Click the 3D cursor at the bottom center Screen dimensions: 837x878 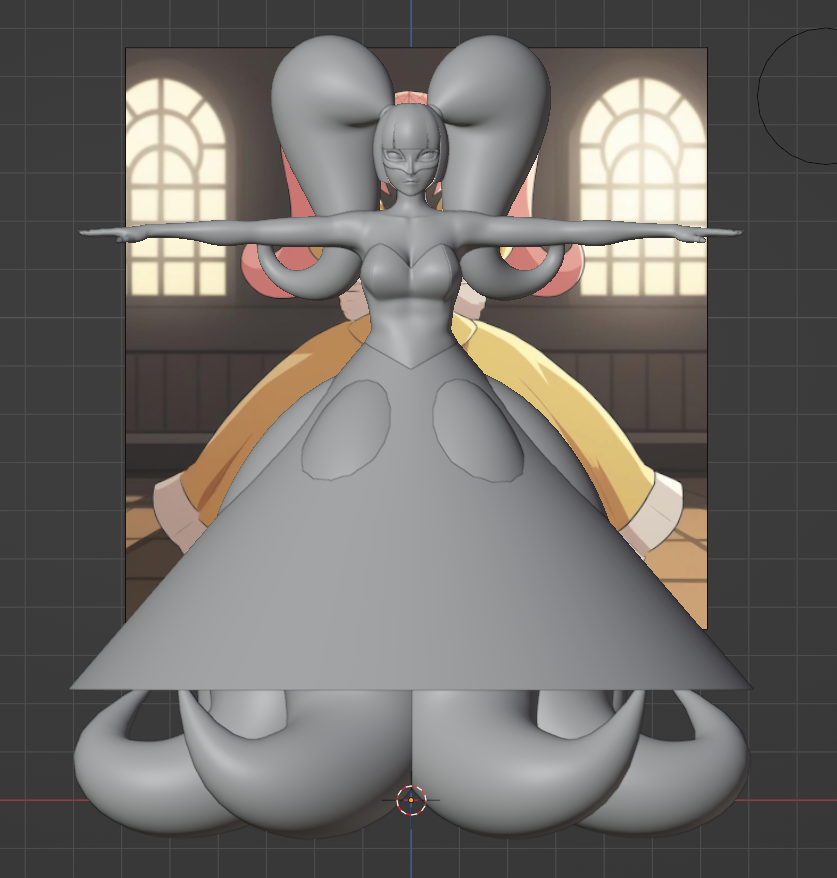(411, 799)
